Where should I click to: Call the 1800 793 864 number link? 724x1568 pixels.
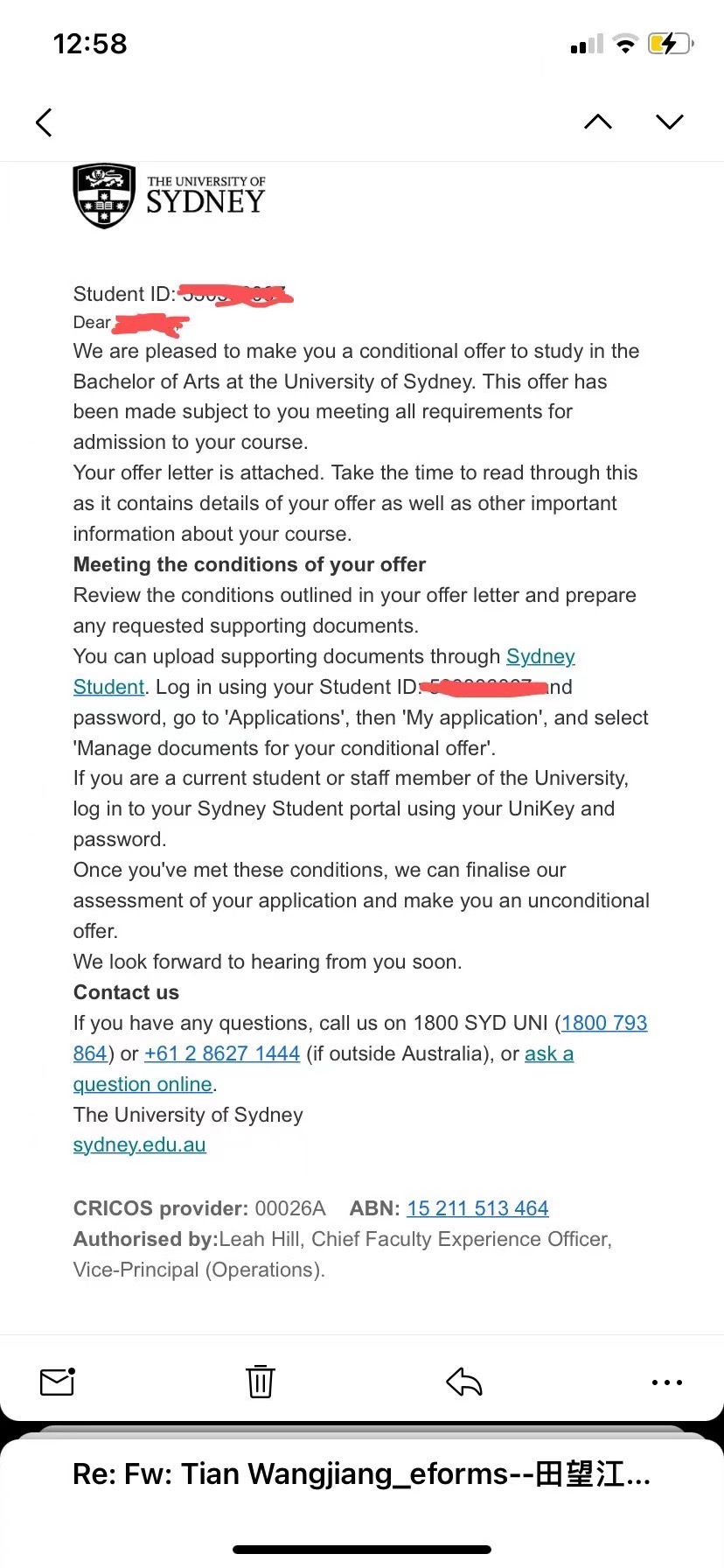(604, 1023)
